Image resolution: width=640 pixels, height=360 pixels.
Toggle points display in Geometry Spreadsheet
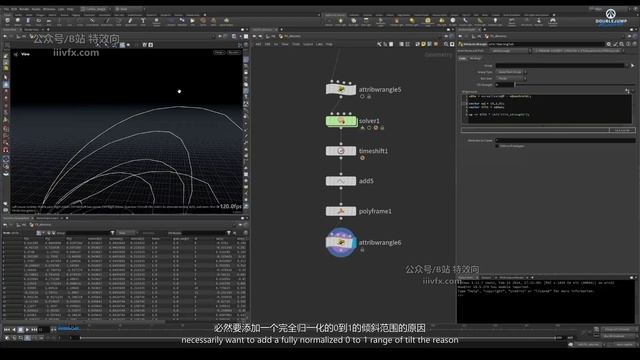[39, 233]
